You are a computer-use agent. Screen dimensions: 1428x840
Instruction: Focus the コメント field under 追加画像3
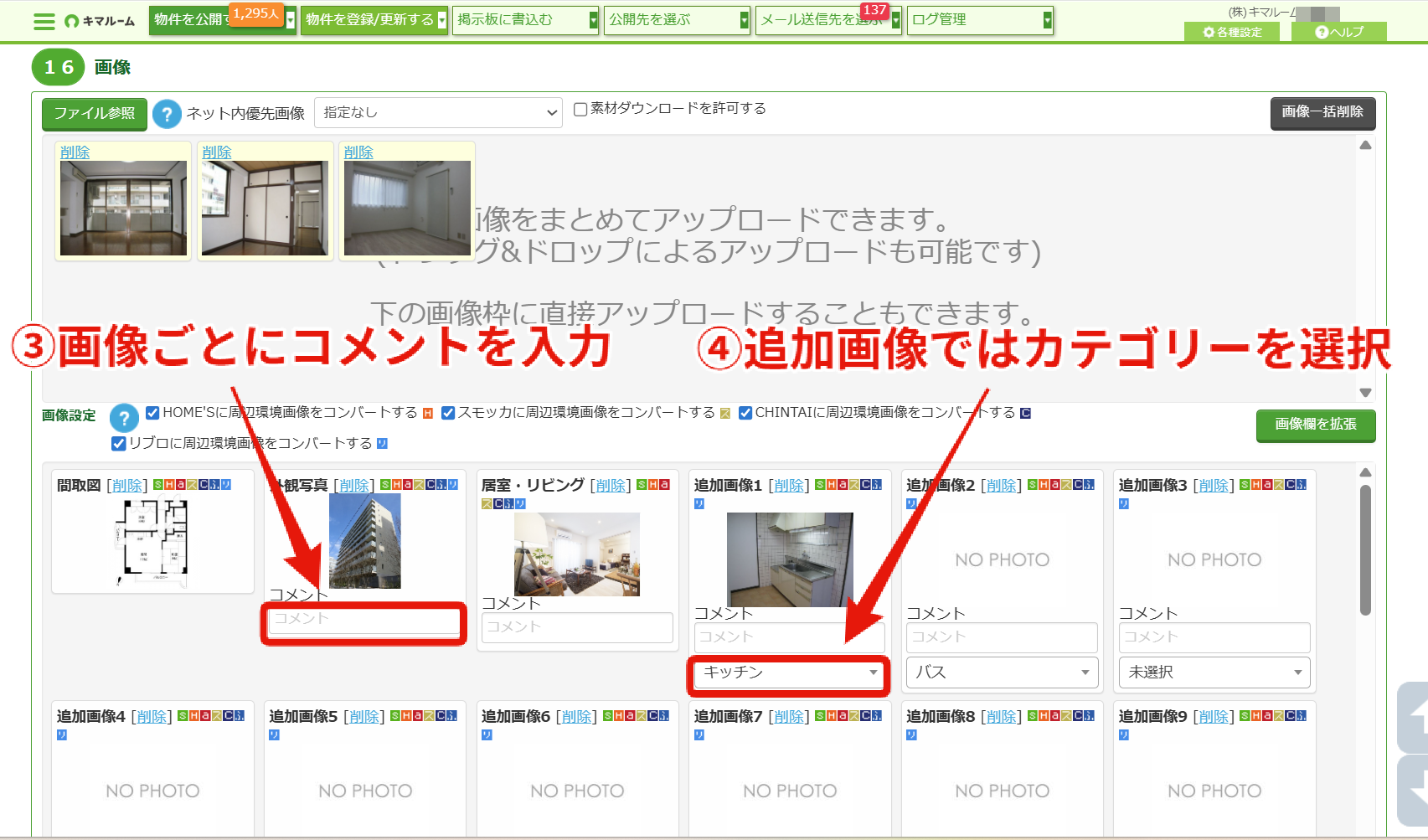pyautogui.click(x=1214, y=638)
